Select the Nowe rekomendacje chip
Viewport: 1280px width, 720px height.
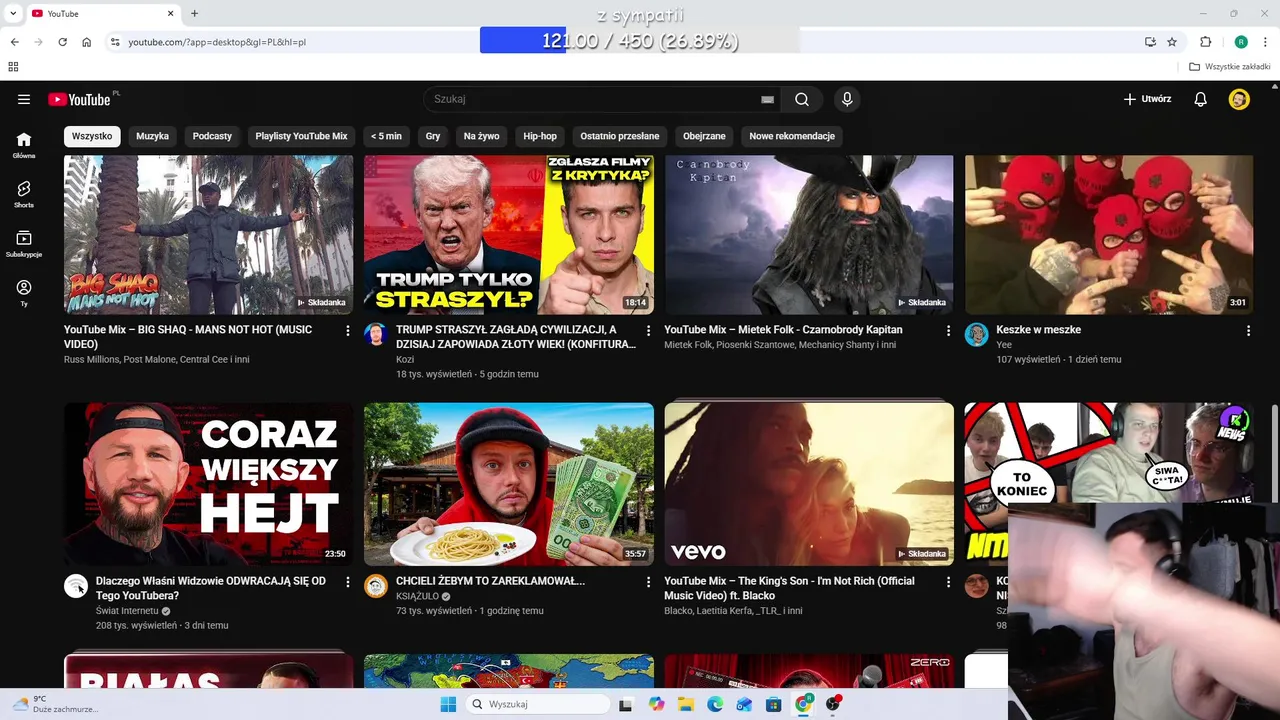click(x=792, y=136)
